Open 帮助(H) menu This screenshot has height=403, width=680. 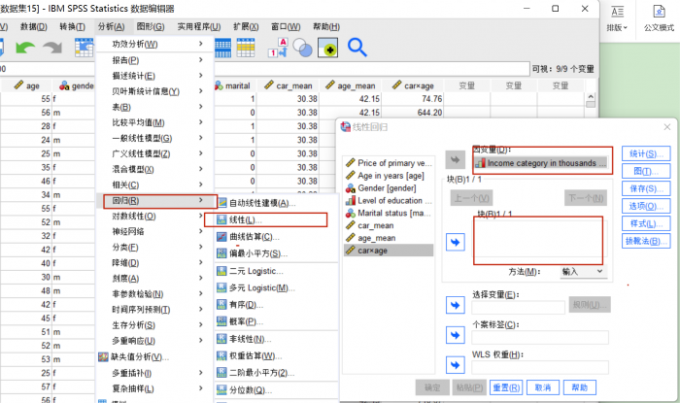point(327,26)
